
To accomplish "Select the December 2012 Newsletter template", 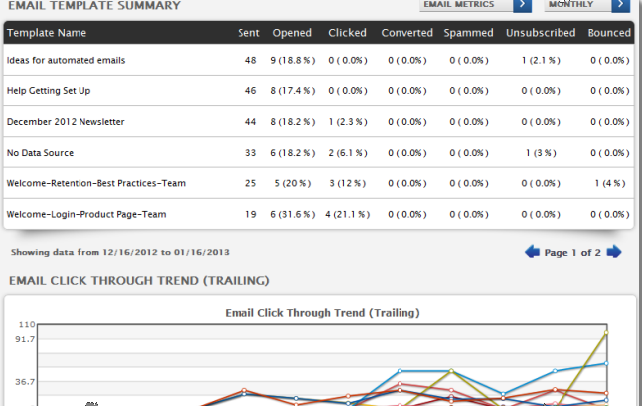I will 66,122.
